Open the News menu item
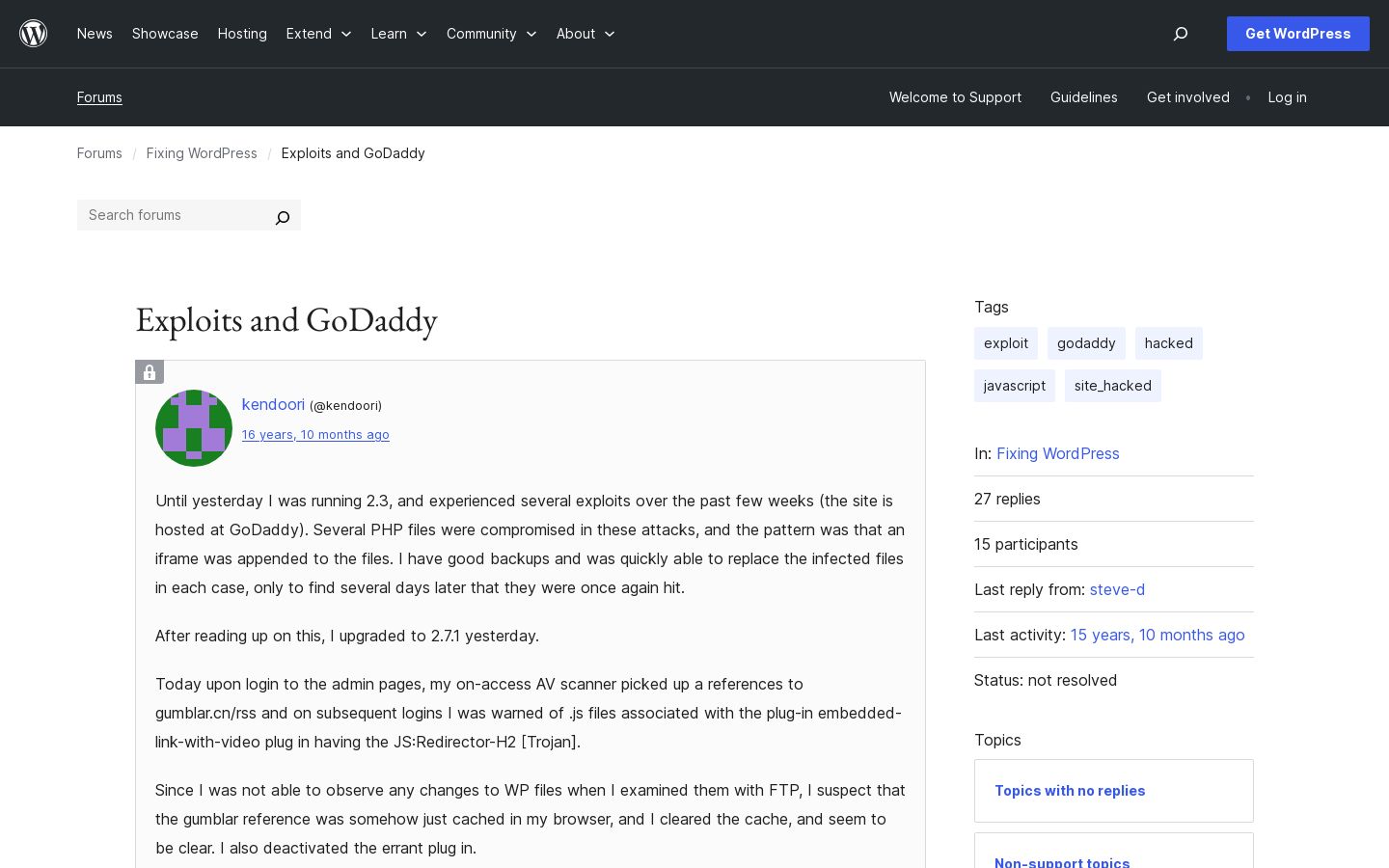The image size is (1389, 868). point(95,34)
